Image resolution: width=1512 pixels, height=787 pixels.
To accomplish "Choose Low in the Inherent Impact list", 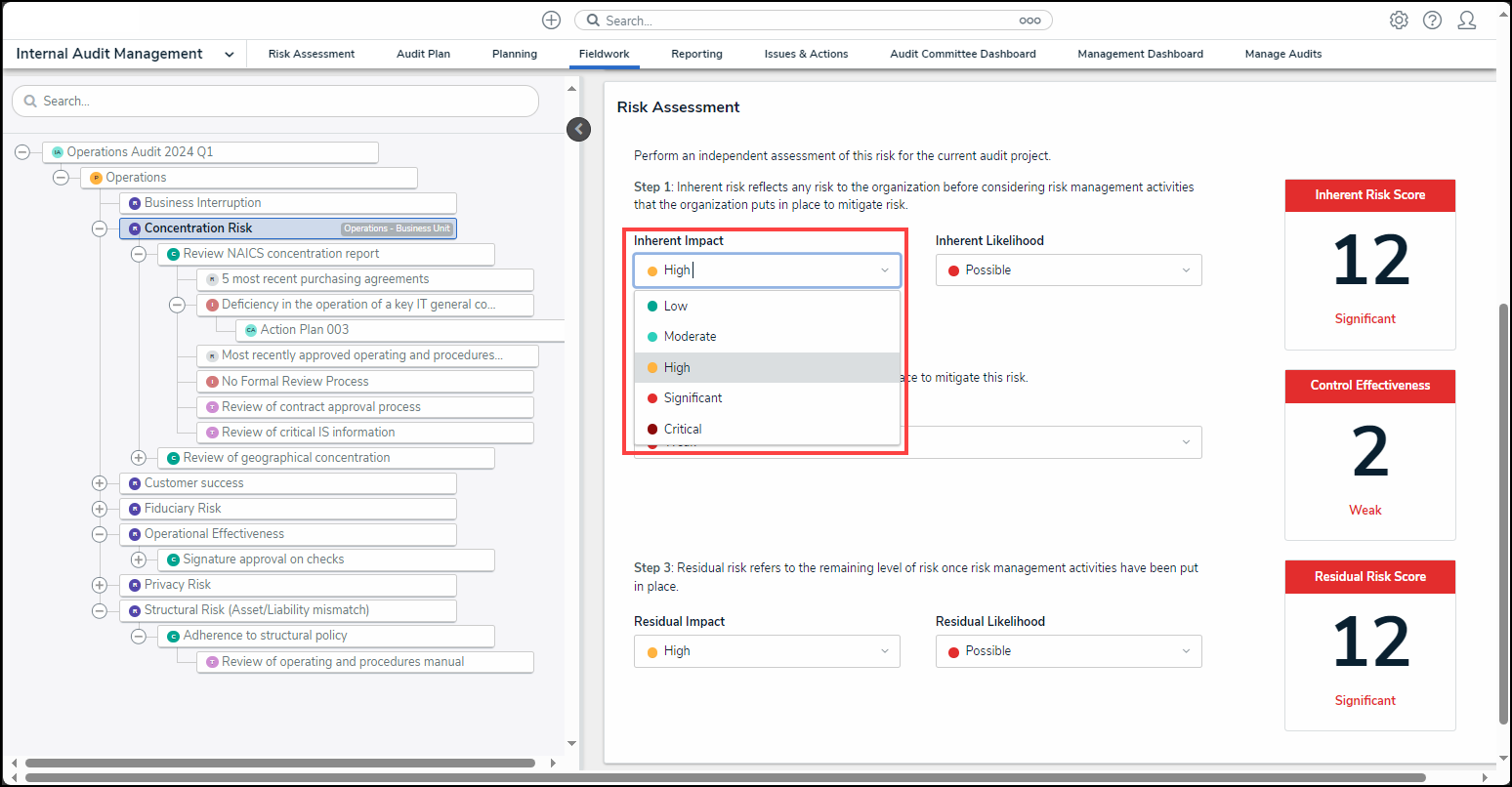I will [x=676, y=306].
